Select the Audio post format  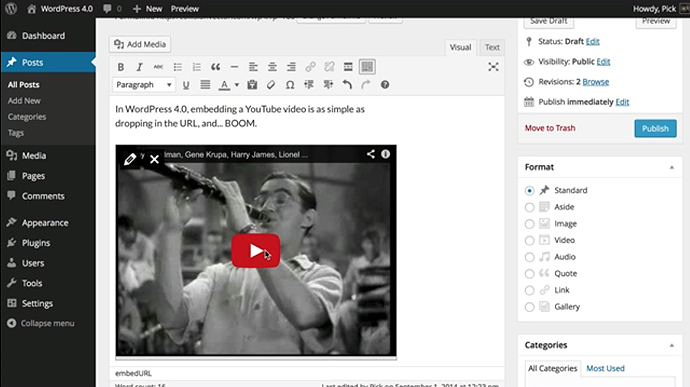tap(529, 257)
